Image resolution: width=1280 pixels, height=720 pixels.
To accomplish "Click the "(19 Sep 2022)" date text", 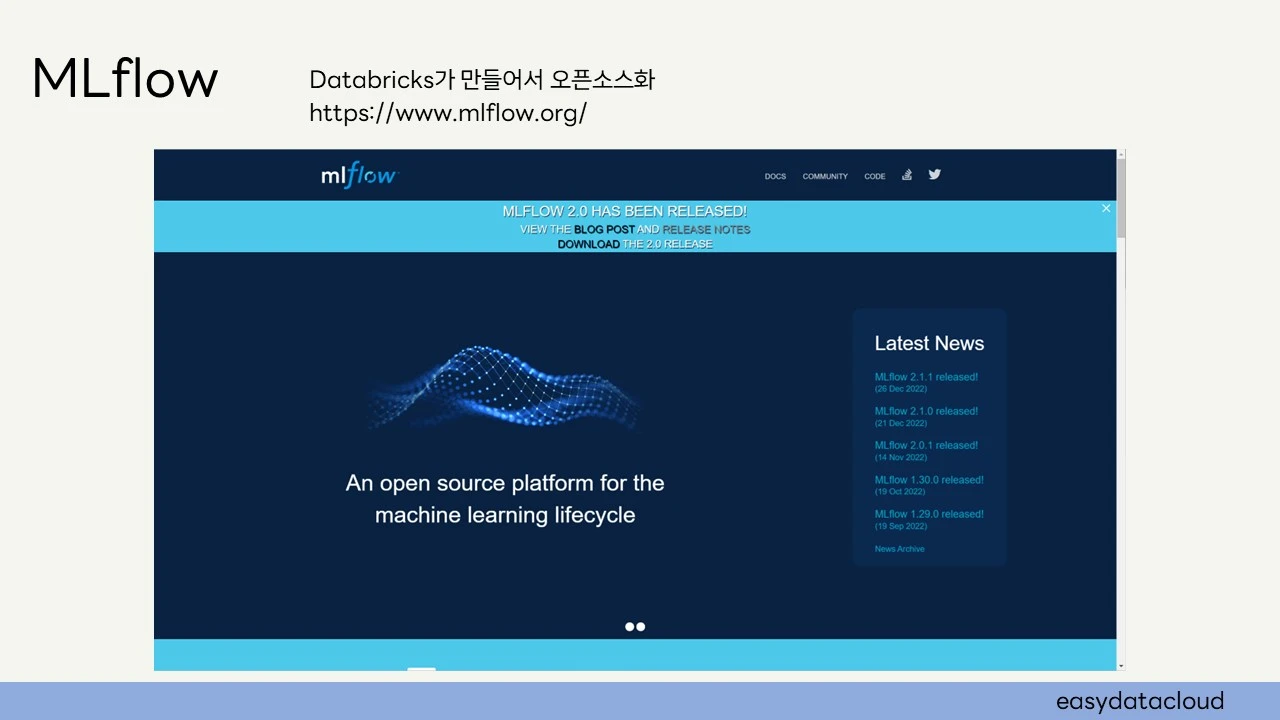I will click(x=900, y=526).
